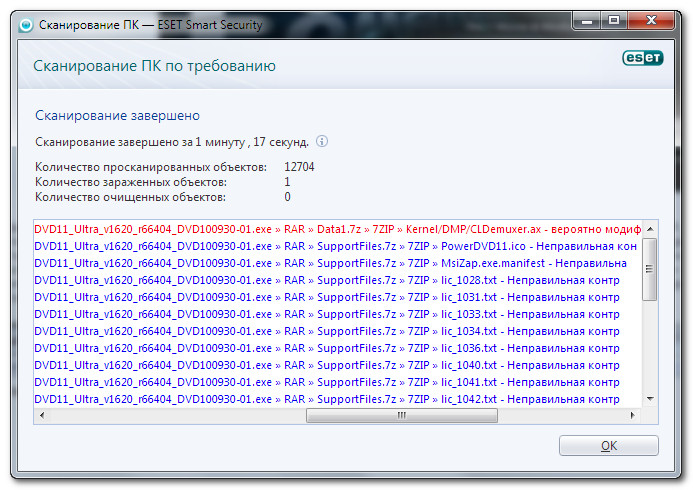Select the lic_1036.txt log row

coord(338,348)
